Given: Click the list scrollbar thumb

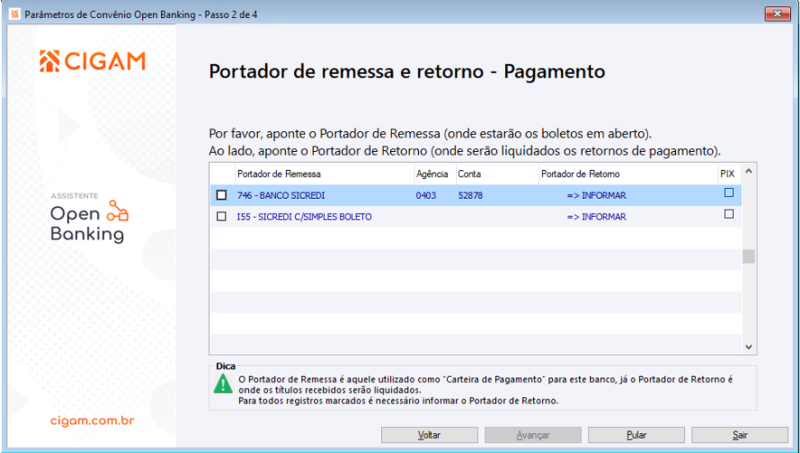Looking at the screenshot, I should tap(748, 256).
